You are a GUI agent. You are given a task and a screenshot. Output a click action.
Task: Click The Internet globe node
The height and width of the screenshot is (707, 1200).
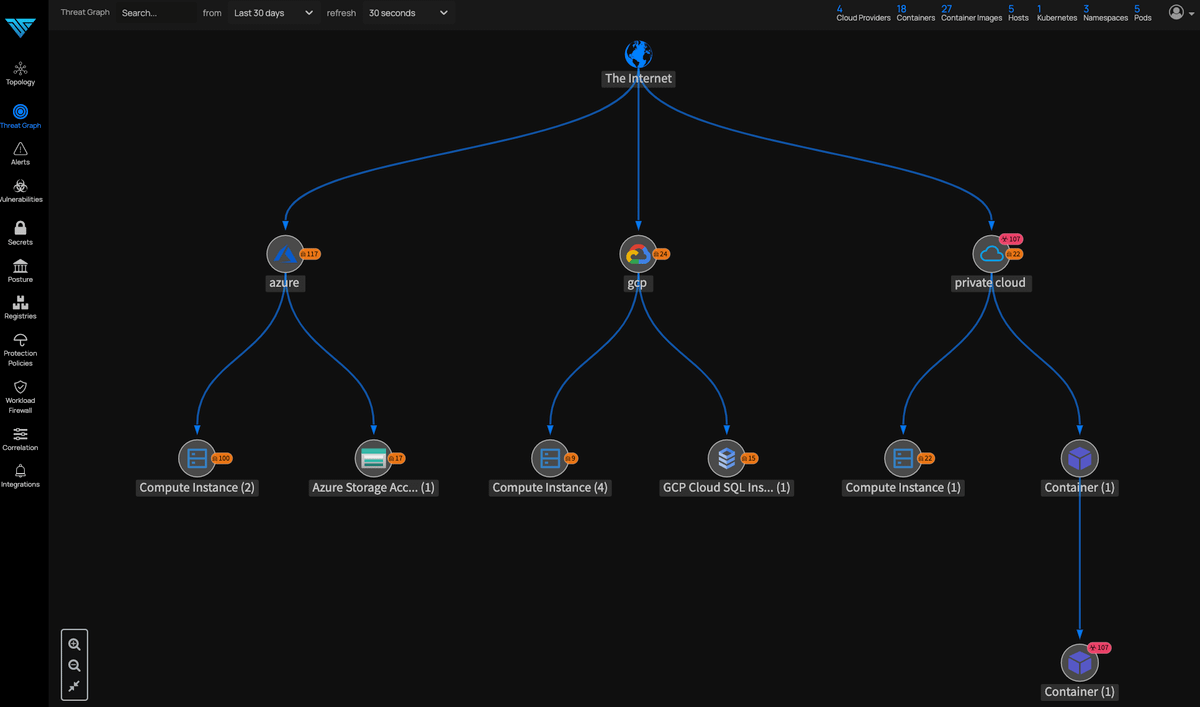(638, 54)
